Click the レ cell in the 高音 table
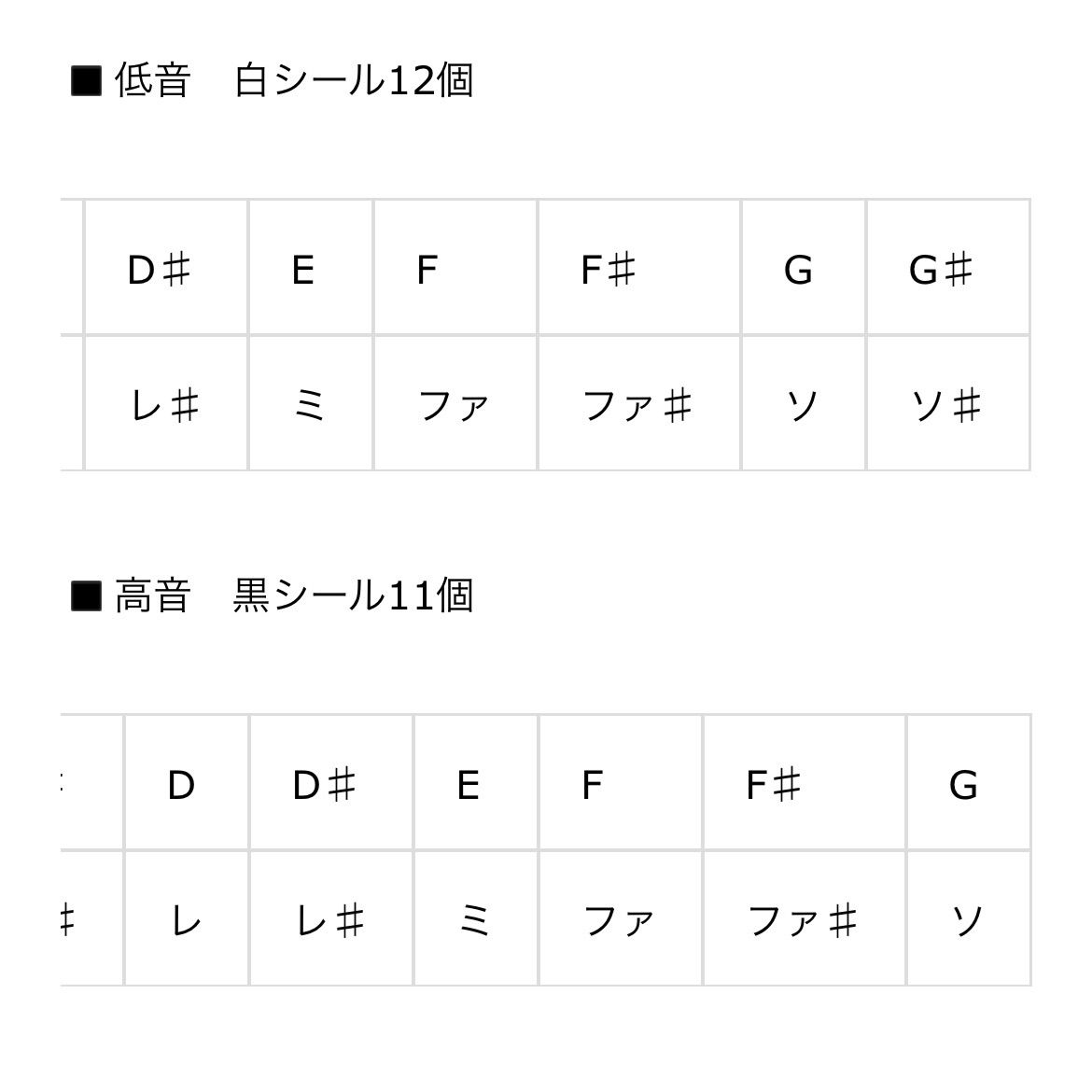 [x=187, y=920]
